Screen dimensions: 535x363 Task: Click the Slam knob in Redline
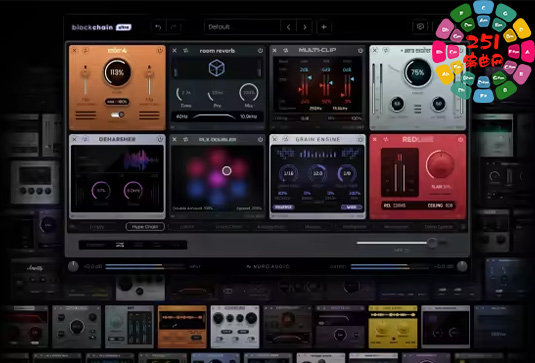440,165
